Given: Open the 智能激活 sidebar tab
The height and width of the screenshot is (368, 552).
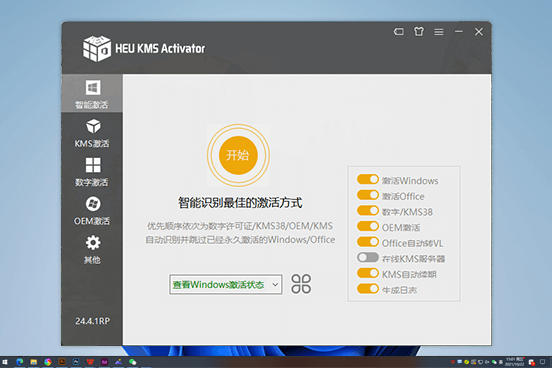Looking at the screenshot, I should coord(92,94).
